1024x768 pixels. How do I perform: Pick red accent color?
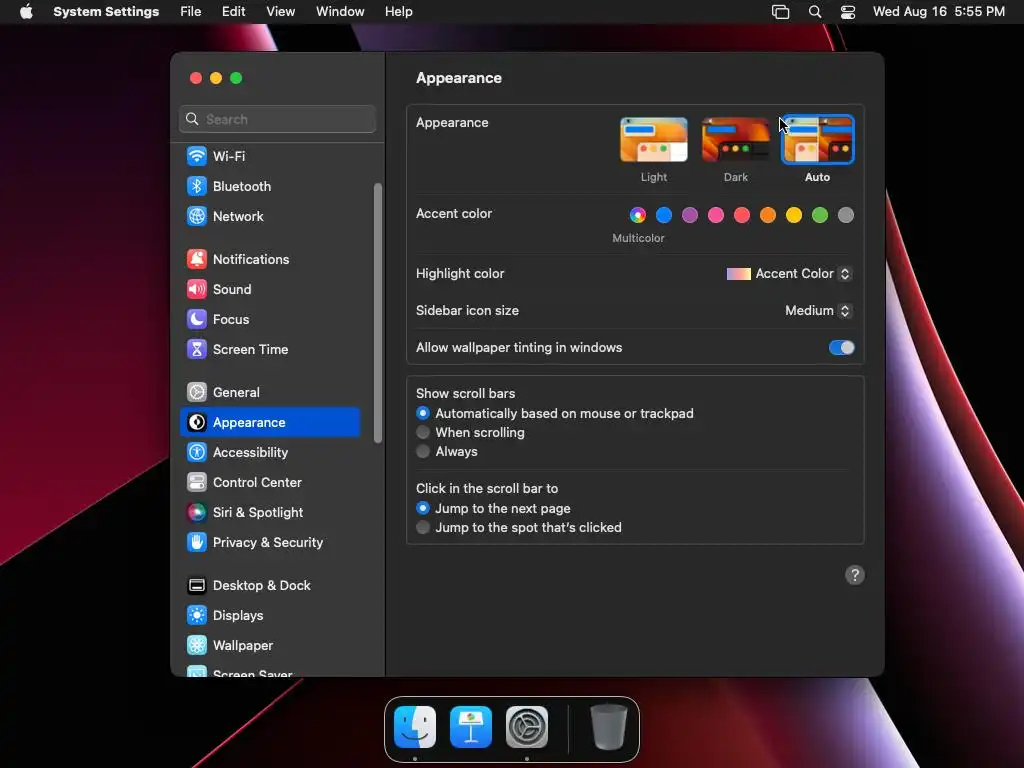click(x=742, y=215)
